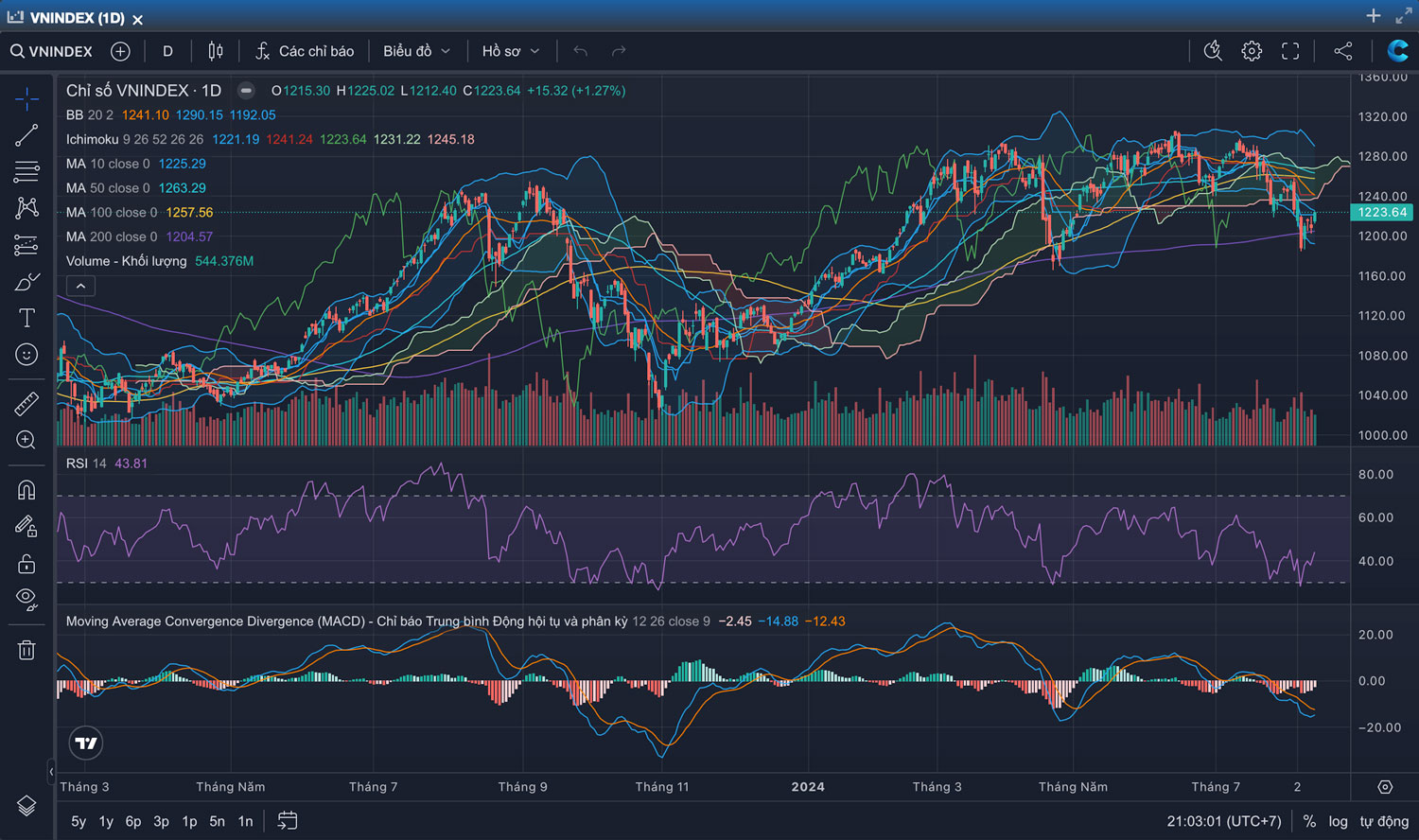Open chart settings gear icon
1419x840 pixels.
point(1252,51)
